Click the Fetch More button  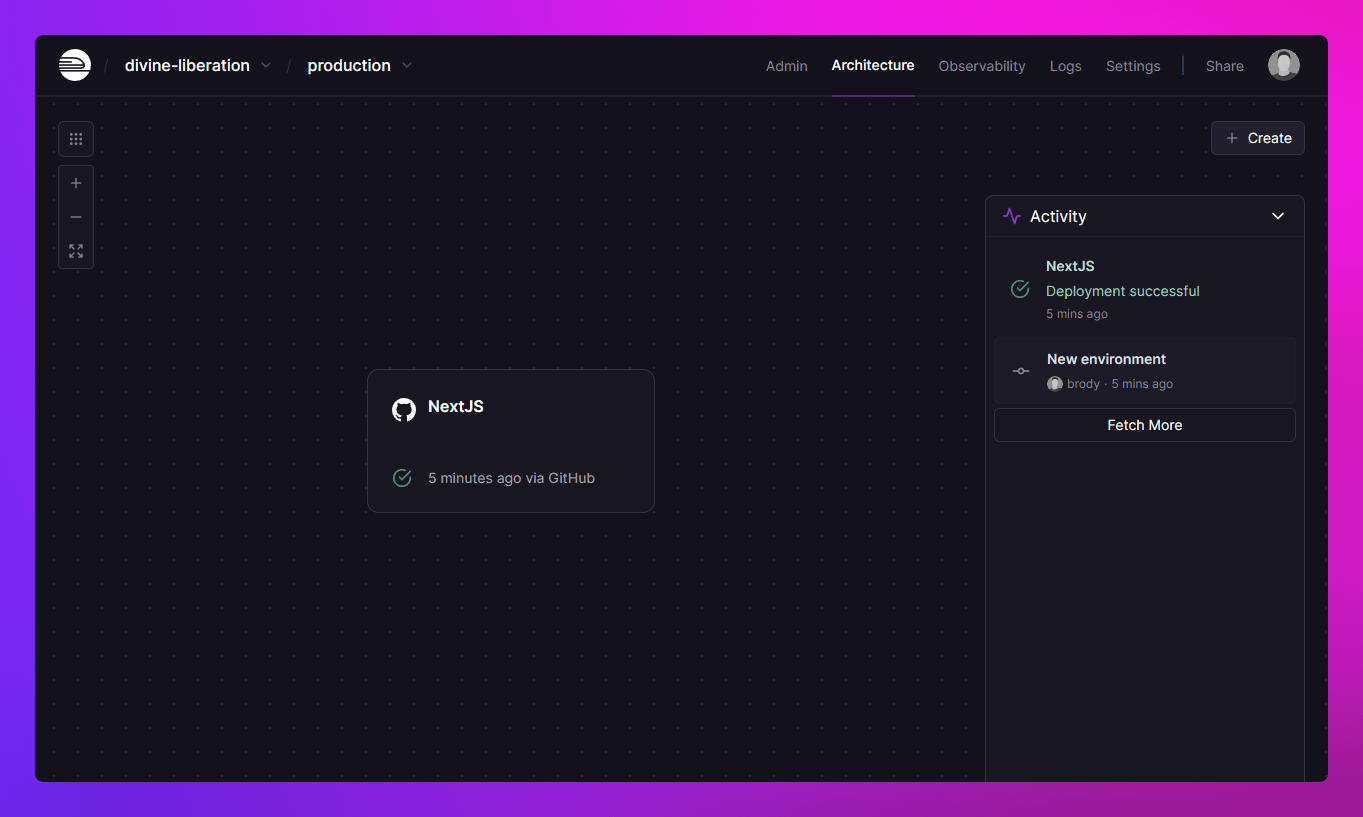tap(1145, 425)
